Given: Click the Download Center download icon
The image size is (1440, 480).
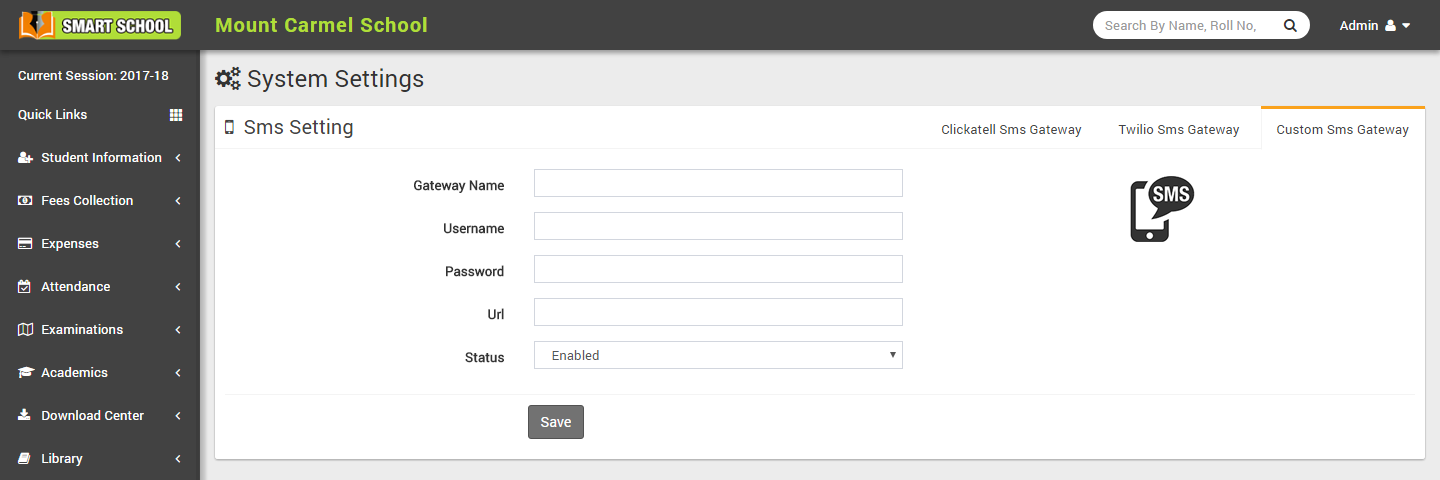Looking at the screenshot, I should [25, 416].
